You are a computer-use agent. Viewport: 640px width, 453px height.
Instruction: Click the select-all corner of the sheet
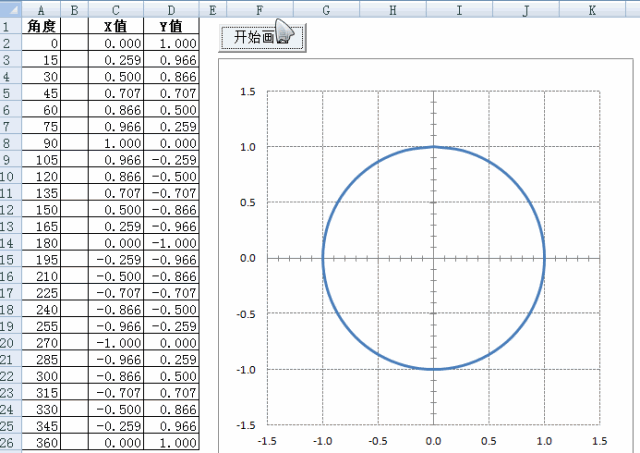(x=10, y=9)
